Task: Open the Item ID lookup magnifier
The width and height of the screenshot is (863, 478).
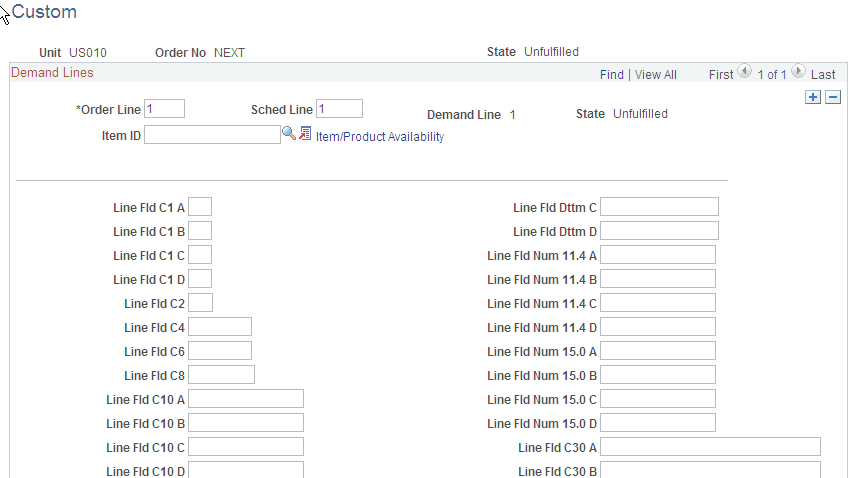Action: click(289, 133)
